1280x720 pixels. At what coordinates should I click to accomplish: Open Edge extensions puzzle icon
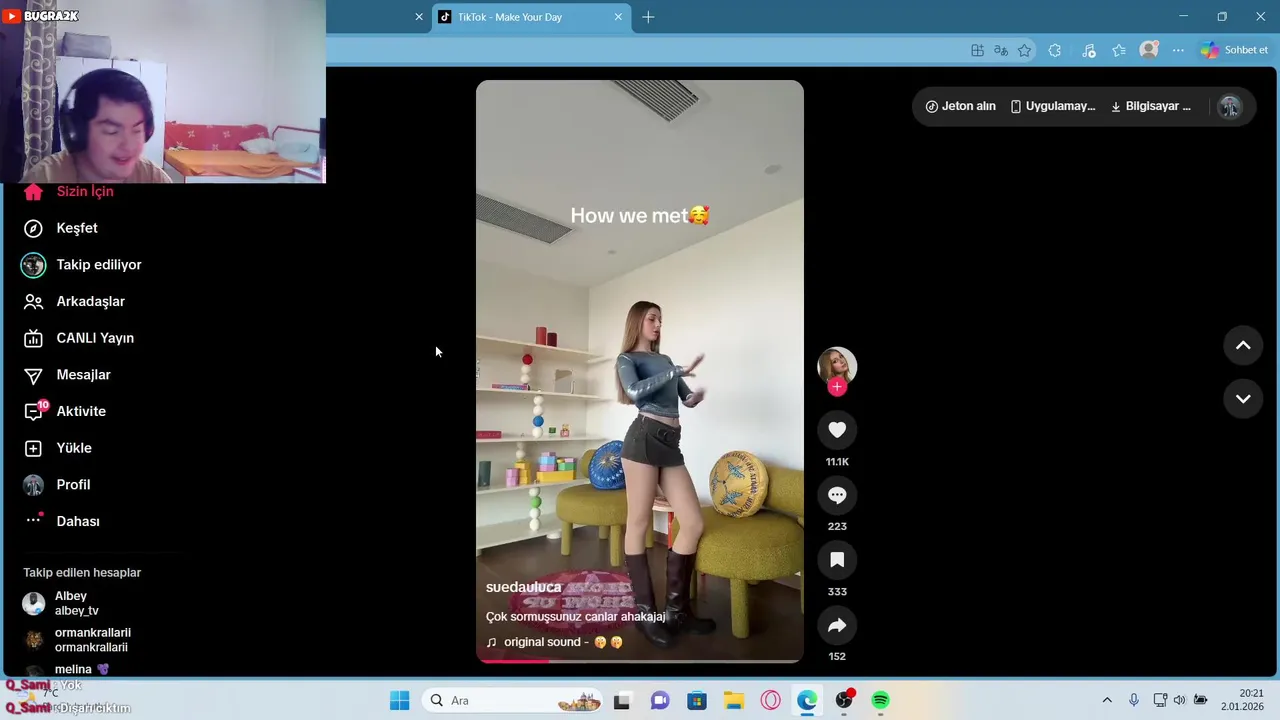(1054, 50)
